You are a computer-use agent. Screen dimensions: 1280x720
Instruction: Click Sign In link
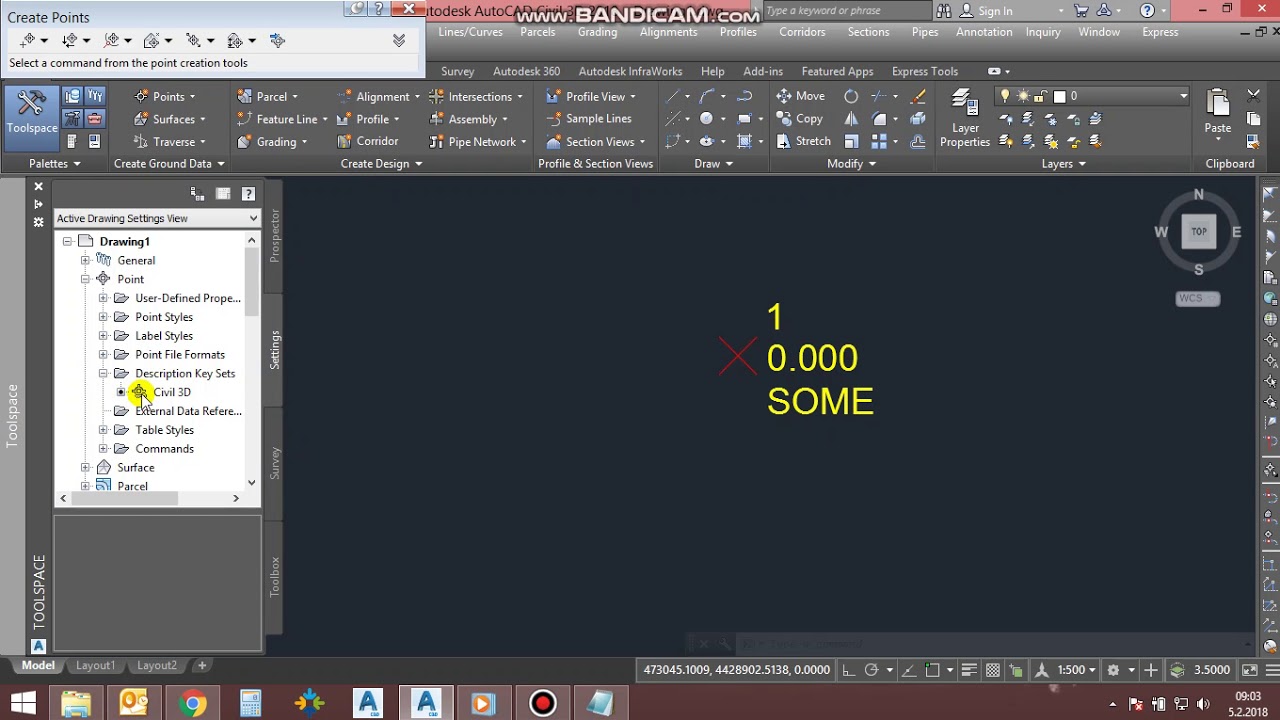tap(995, 10)
